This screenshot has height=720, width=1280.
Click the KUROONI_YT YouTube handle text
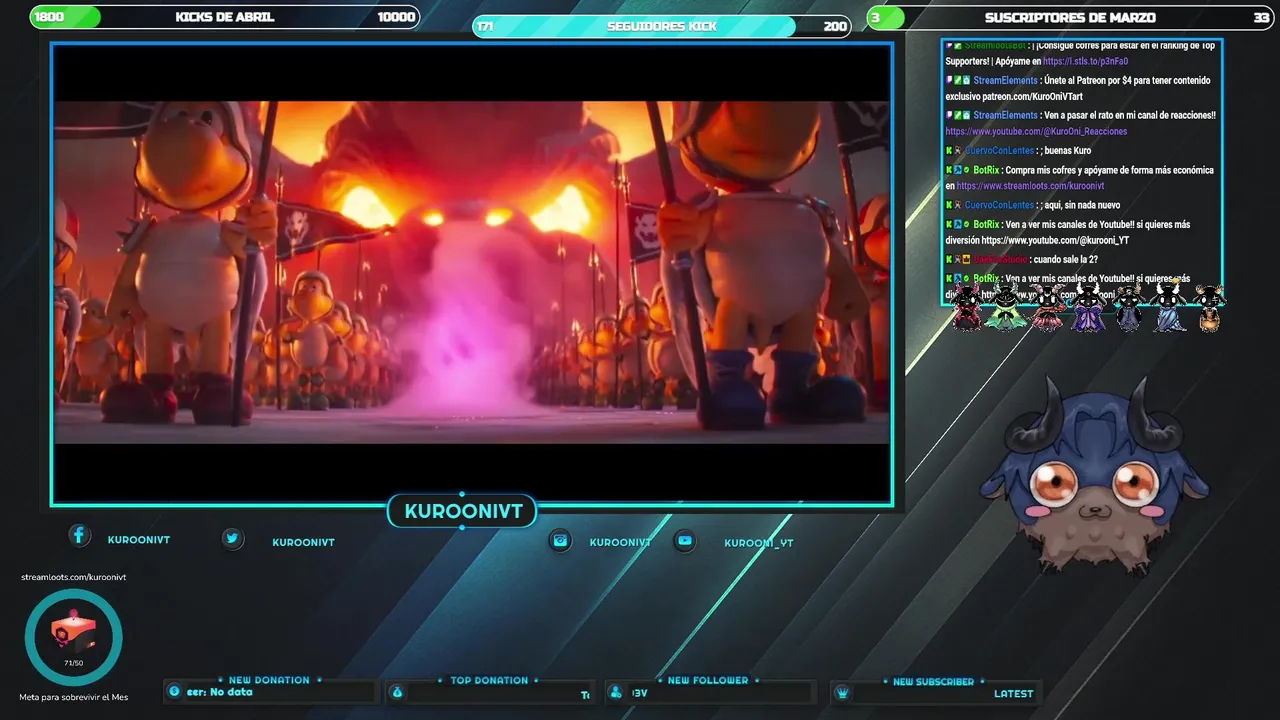pos(759,543)
